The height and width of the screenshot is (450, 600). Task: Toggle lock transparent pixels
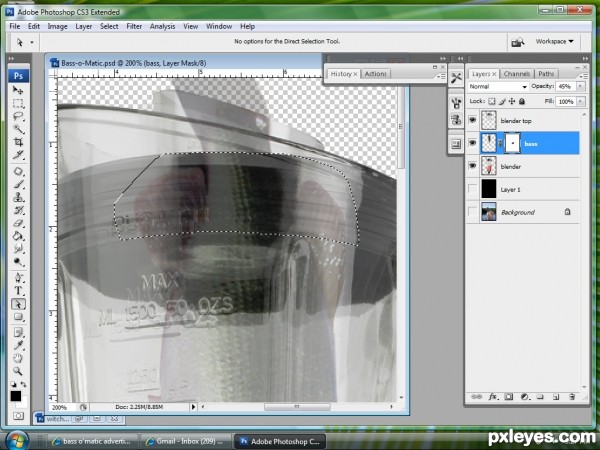(x=492, y=101)
